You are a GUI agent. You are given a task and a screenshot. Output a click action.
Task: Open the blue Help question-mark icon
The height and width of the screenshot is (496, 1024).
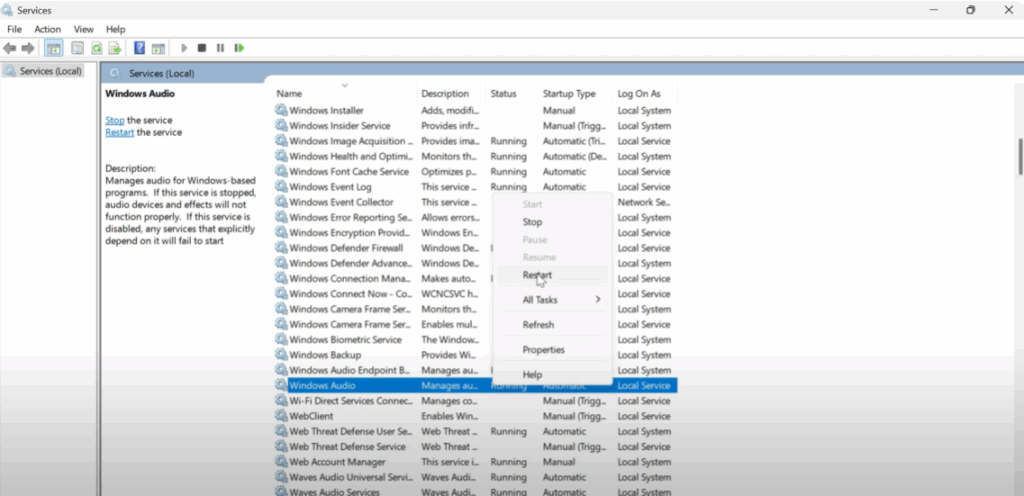tap(140, 48)
